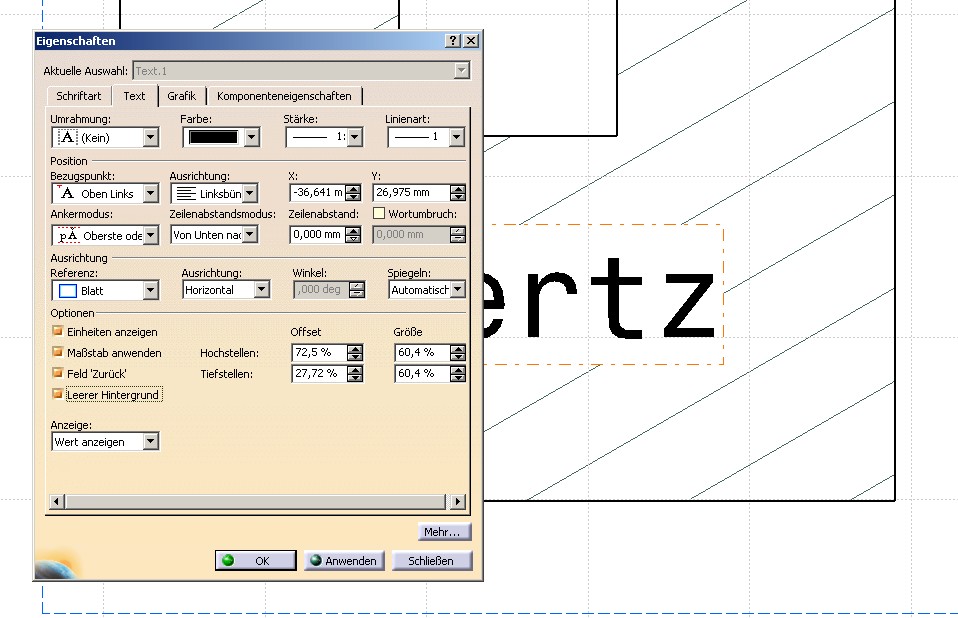Screen dimensions: 958x618
Task: Click the Hochstellen Offset spinner arrows
Action: point(355,352)
